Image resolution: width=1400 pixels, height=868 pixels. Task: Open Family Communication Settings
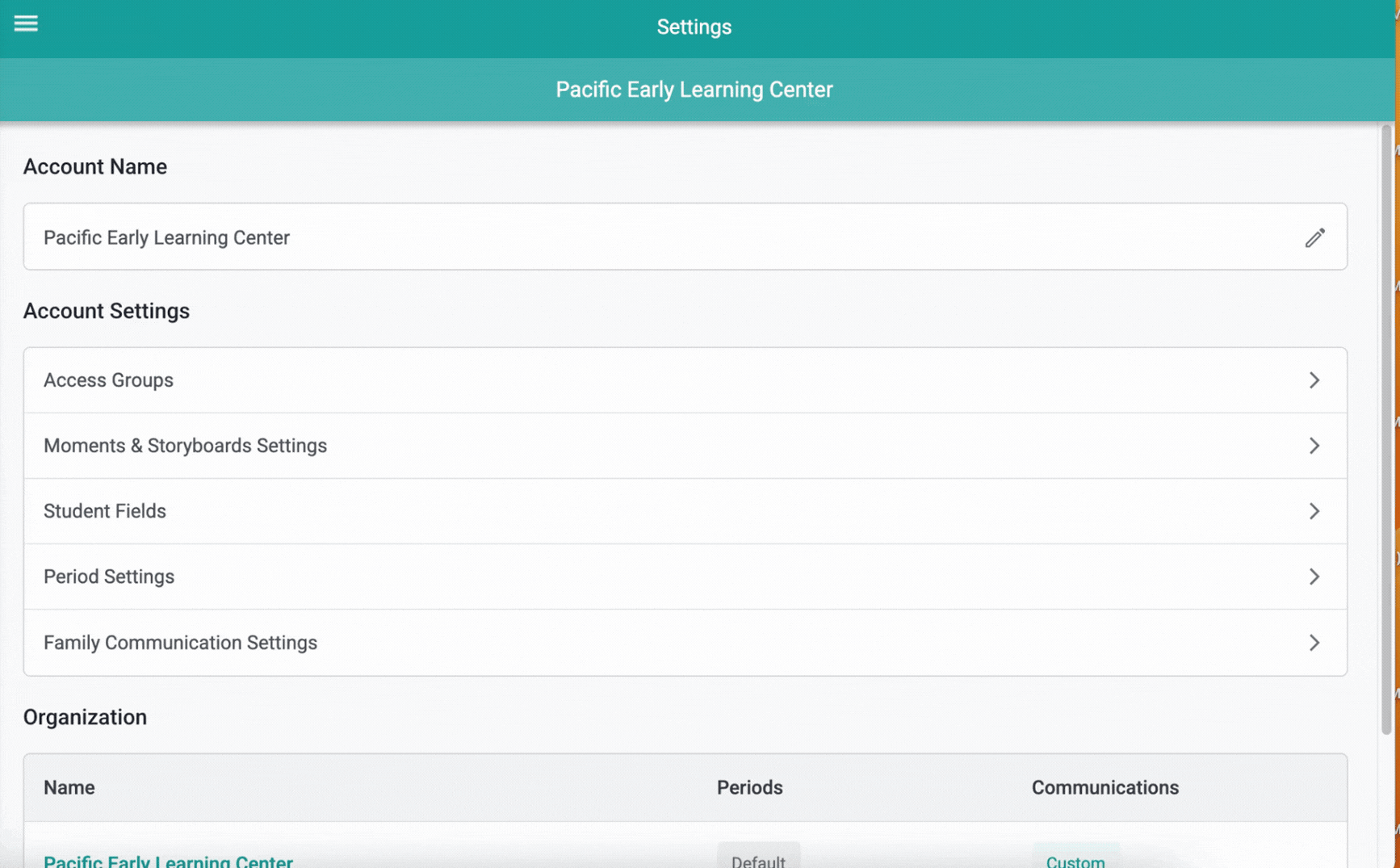(x=685, y=643)
